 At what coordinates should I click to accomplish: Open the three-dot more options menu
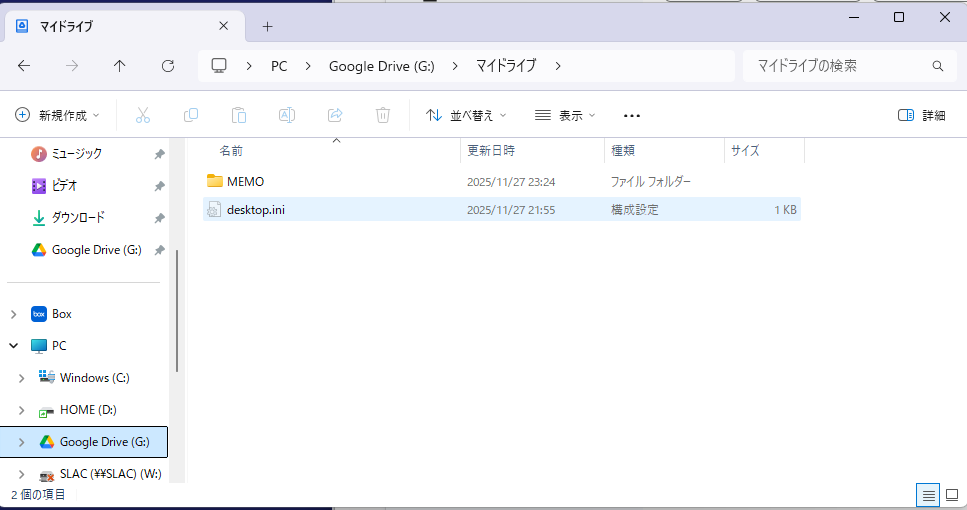coord(631,115)
